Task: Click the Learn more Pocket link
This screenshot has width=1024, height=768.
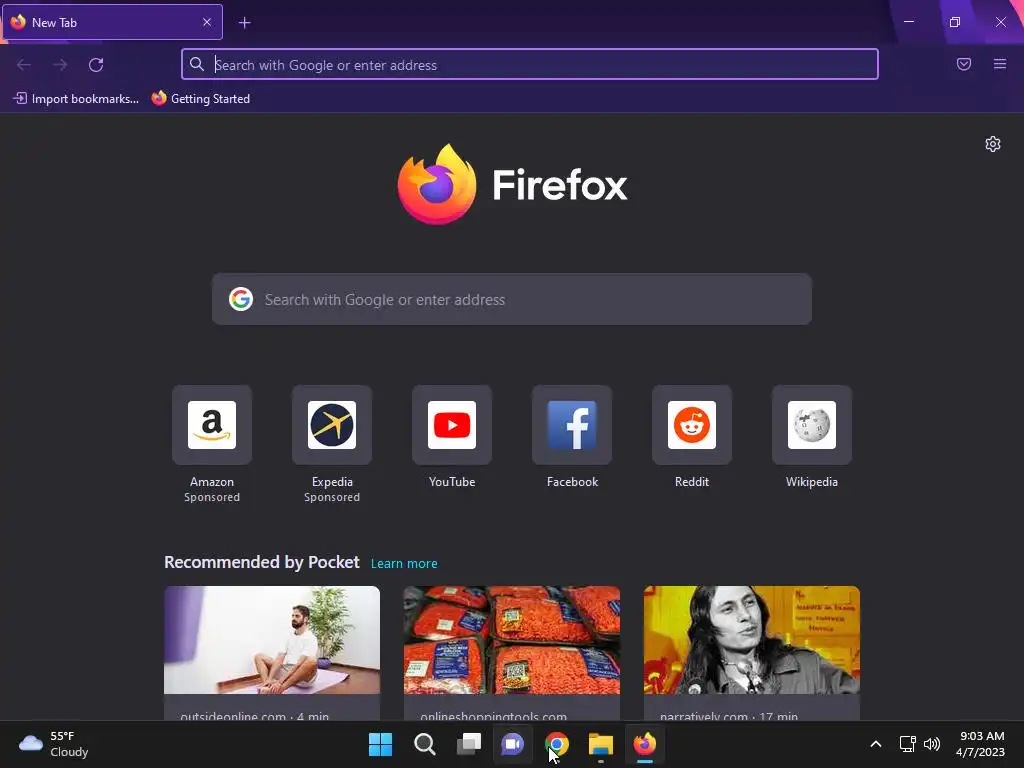Action: 404,564
